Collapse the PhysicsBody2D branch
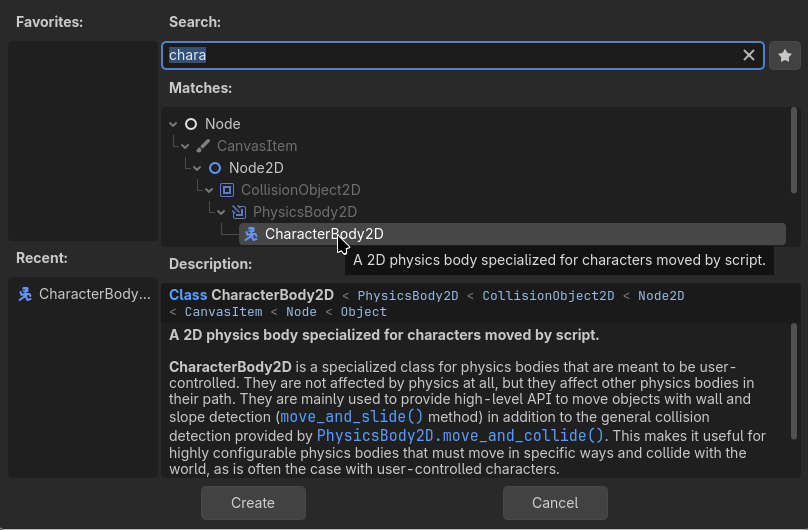Screen dimensions: 808x530 point(221,212)
